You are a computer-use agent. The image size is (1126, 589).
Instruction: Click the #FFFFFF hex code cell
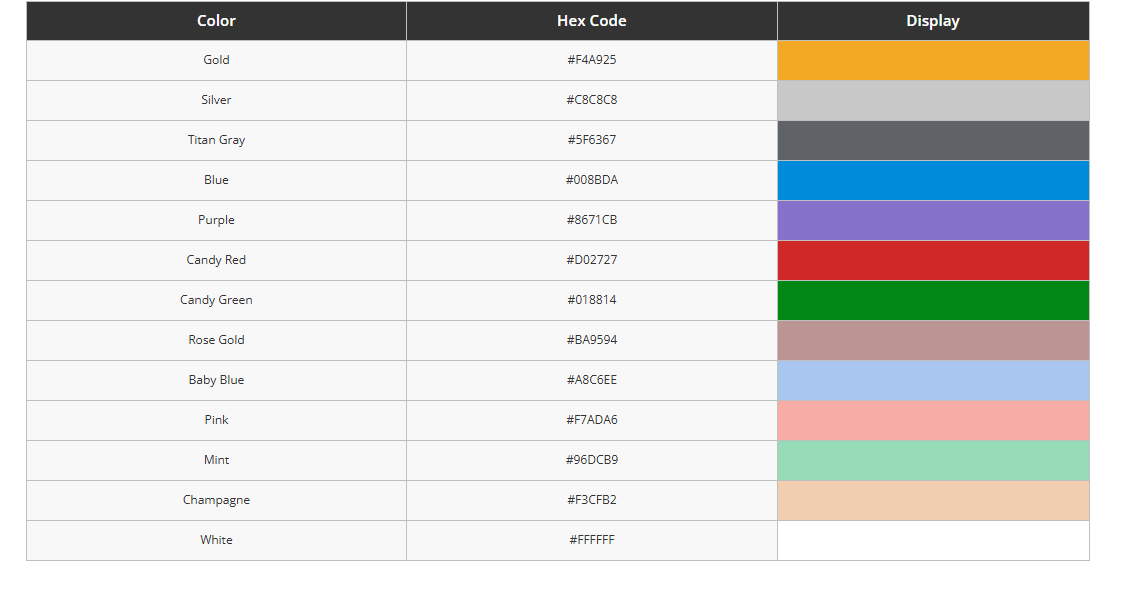click(592, 540)
